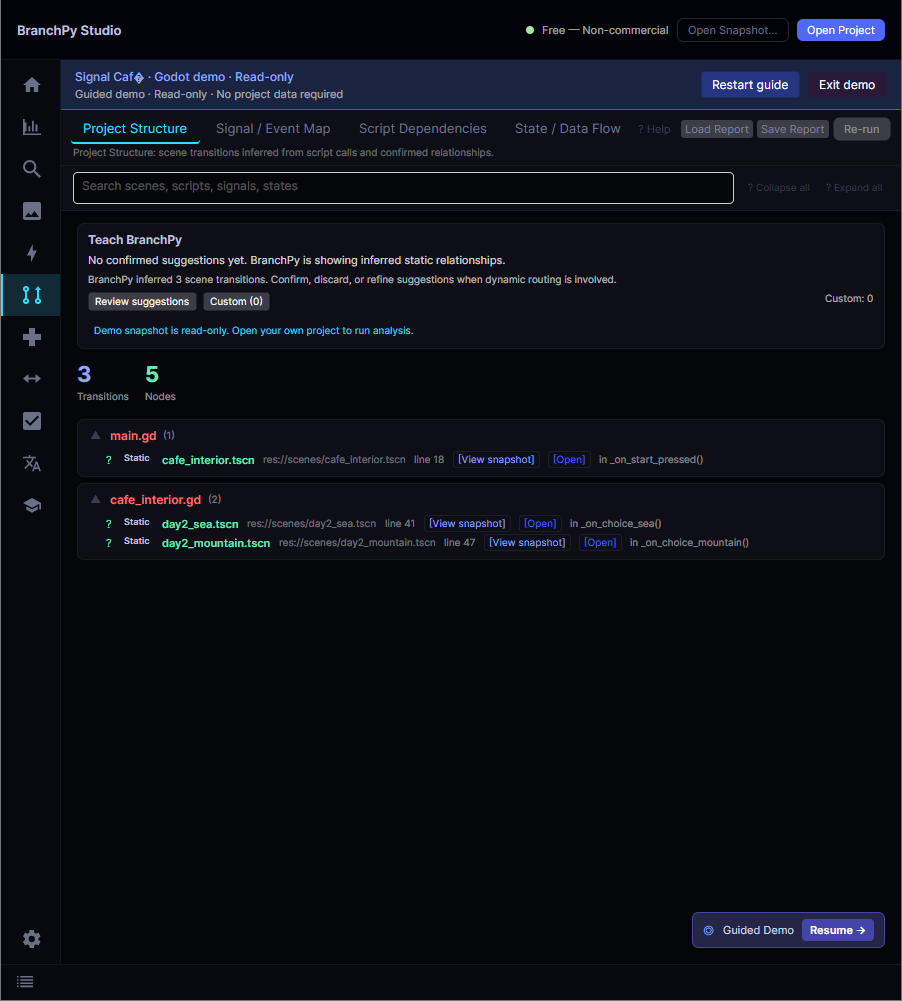Click question mark icon beside day2_sea.tscn
The height and width of the screenshot is (1001, 902).
[x=109, y=524]
